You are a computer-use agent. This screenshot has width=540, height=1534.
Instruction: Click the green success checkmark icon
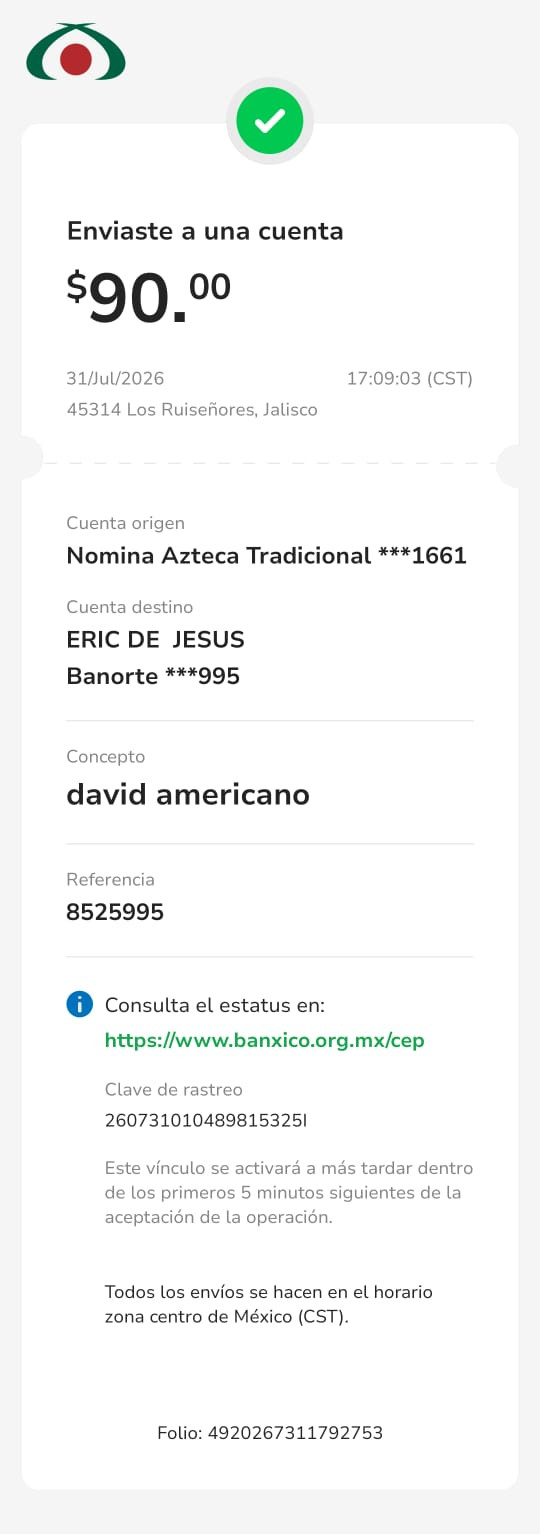click(270, 121)
